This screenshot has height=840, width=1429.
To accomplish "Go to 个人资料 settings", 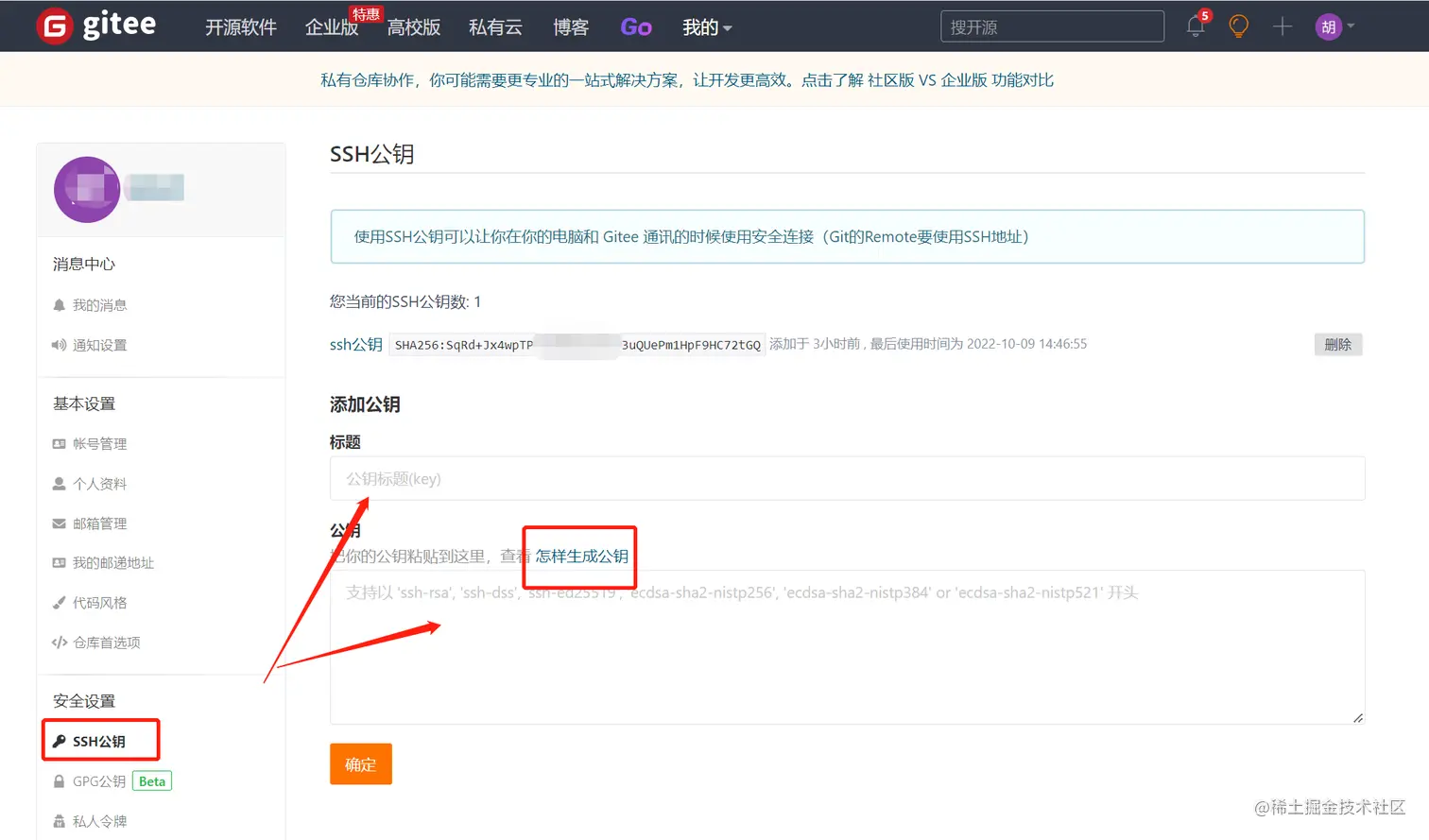I will (x=99, y=484).
